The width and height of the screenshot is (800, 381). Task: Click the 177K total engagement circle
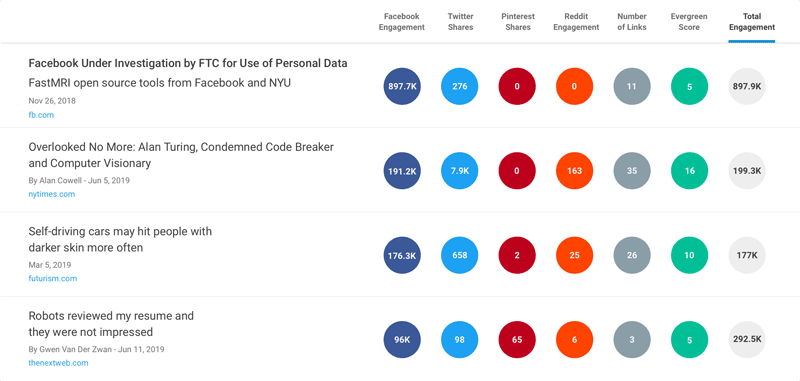point(747,255)
